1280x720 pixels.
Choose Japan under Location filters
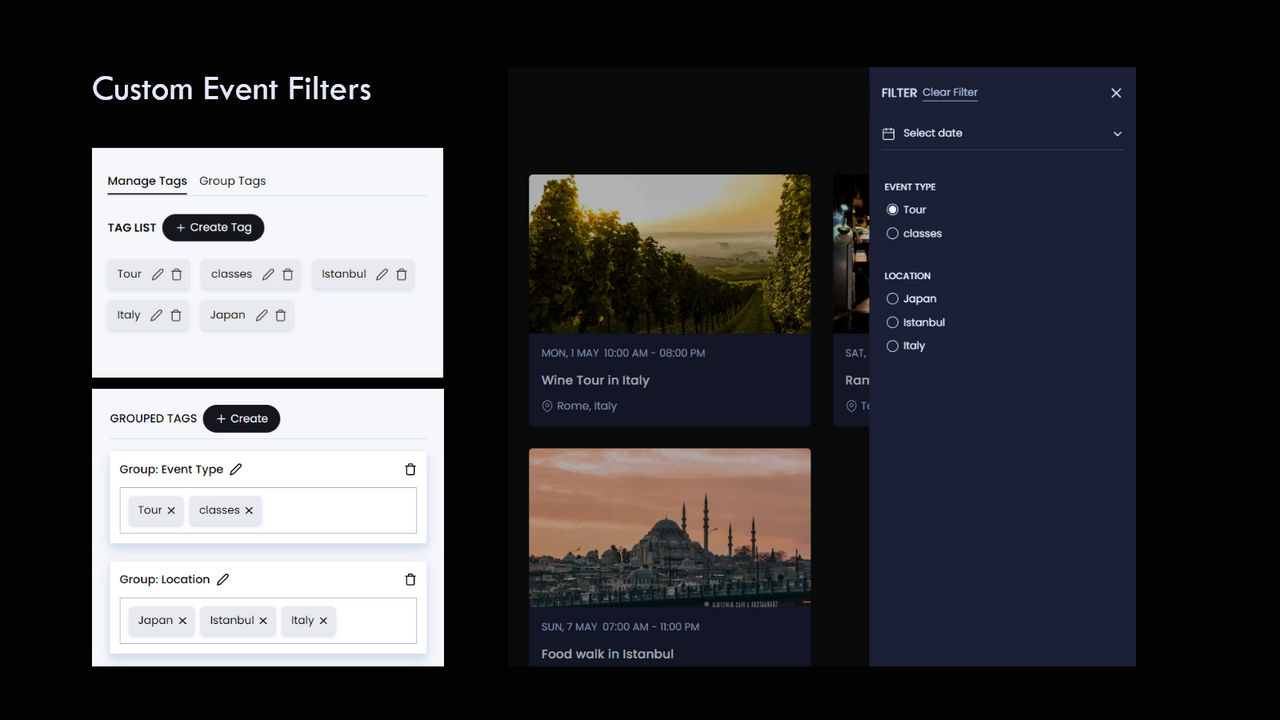click(x=891, y=298)
